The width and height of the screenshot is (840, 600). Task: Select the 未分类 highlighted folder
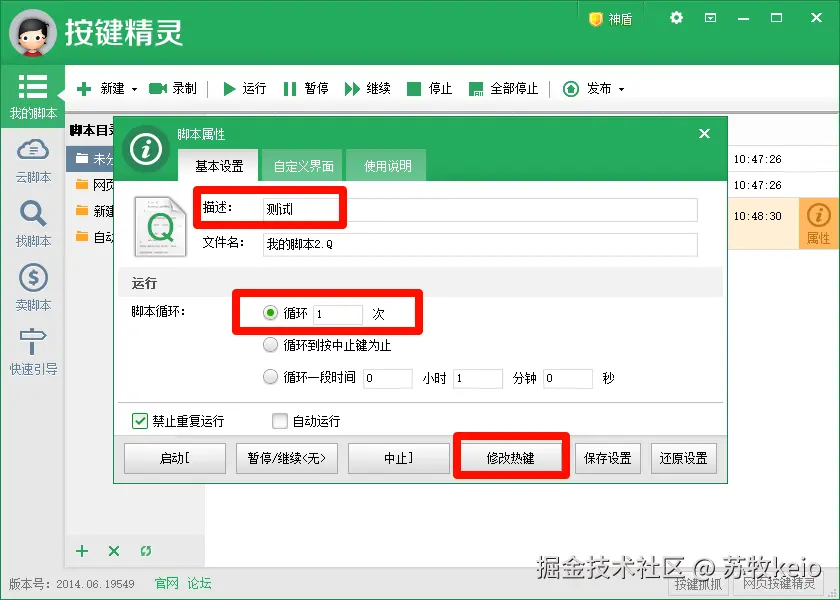[x=90, y=159]
